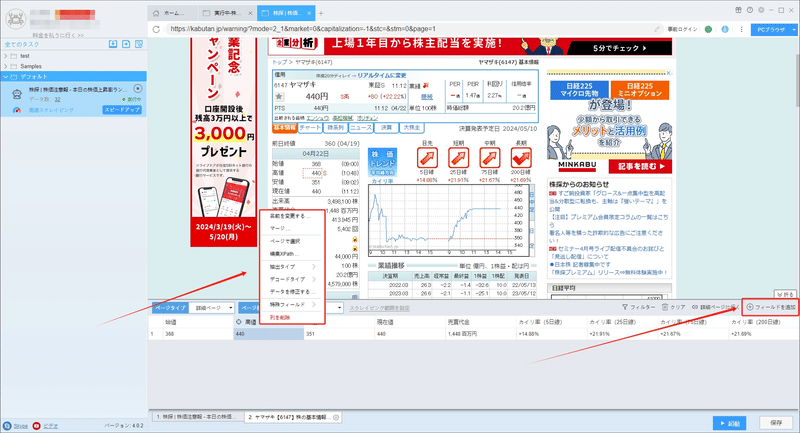Close the 実行中 tab
The image size is (800, 433).
[x=250, y=13]
